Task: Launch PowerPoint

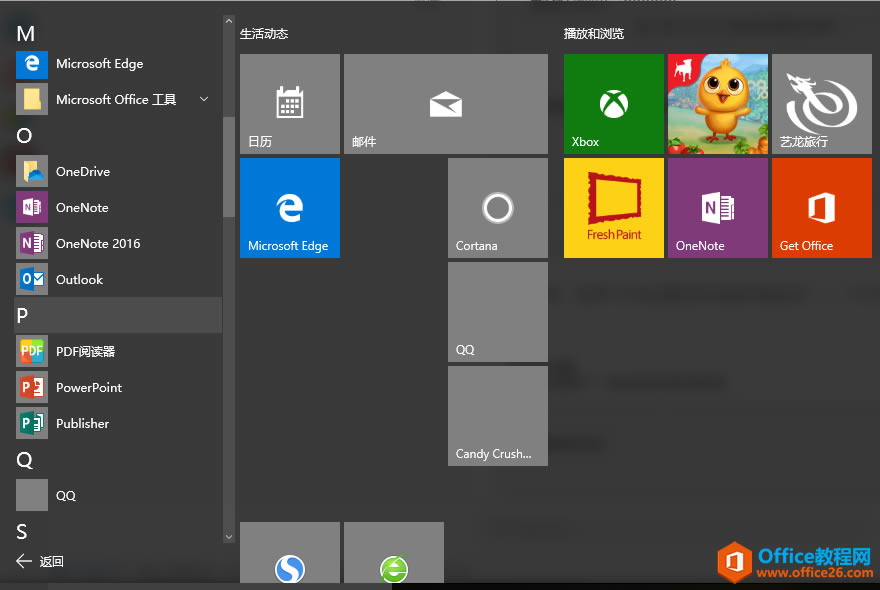Action: click(88, 387)
